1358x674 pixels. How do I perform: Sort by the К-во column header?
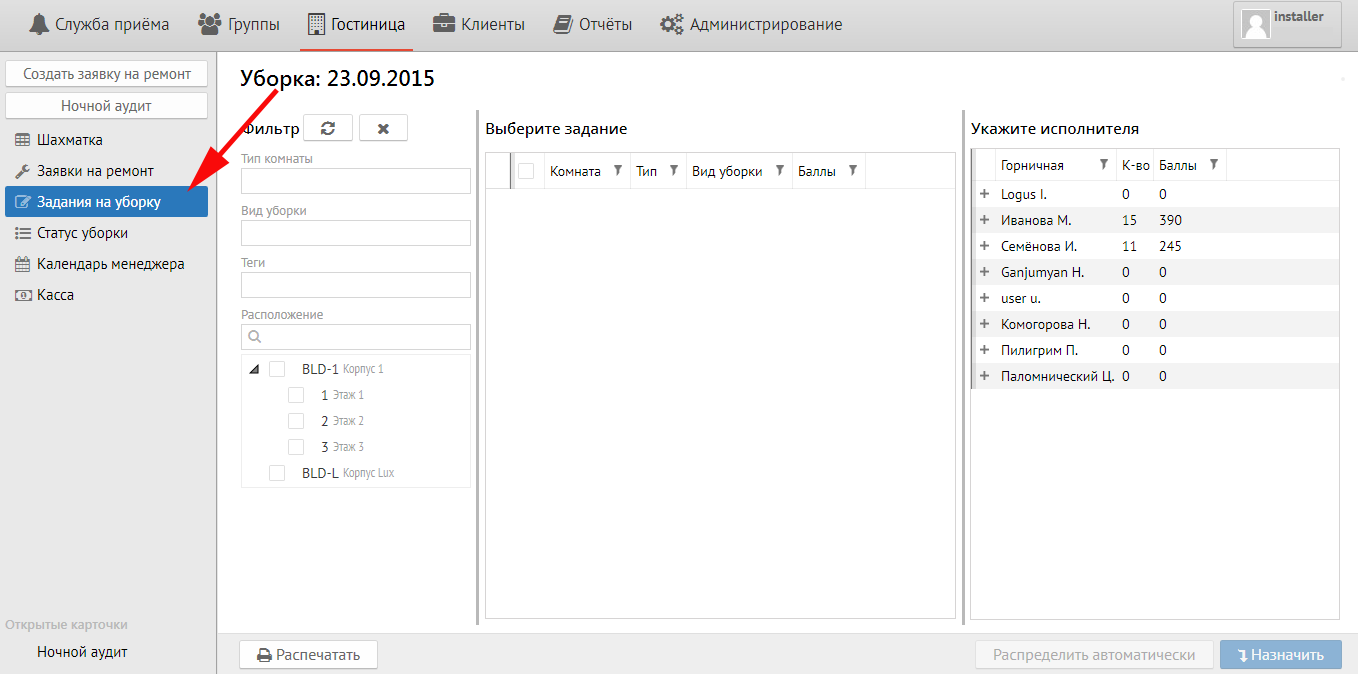(1135, 165)
